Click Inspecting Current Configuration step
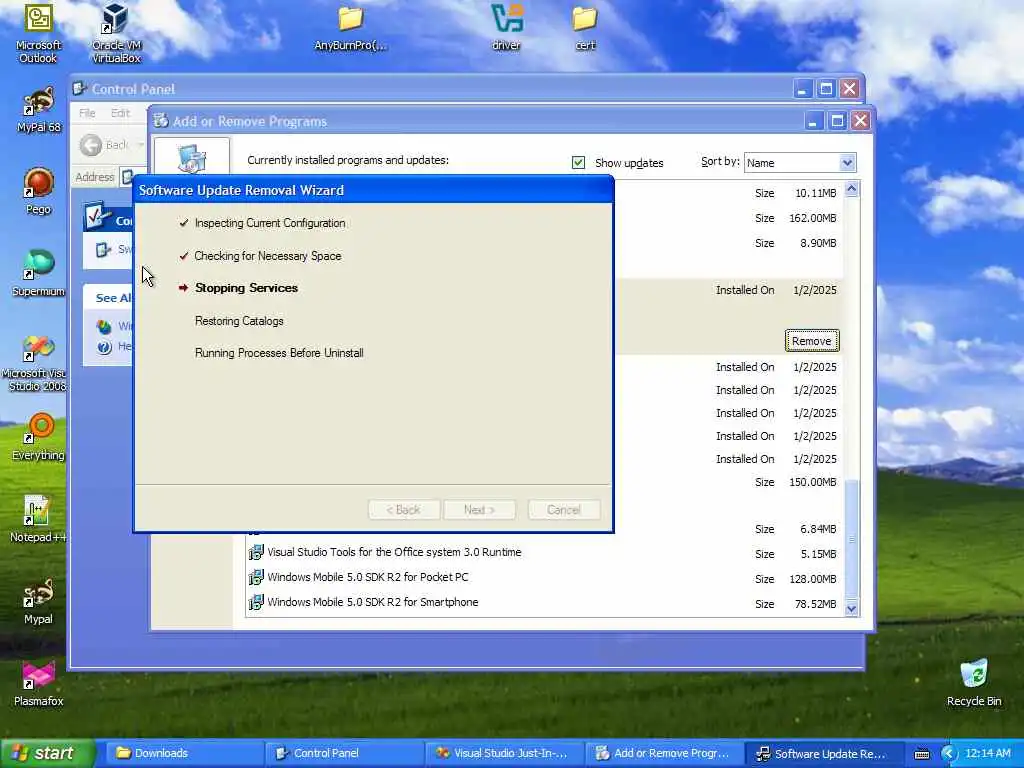 (x=270, y=223)
